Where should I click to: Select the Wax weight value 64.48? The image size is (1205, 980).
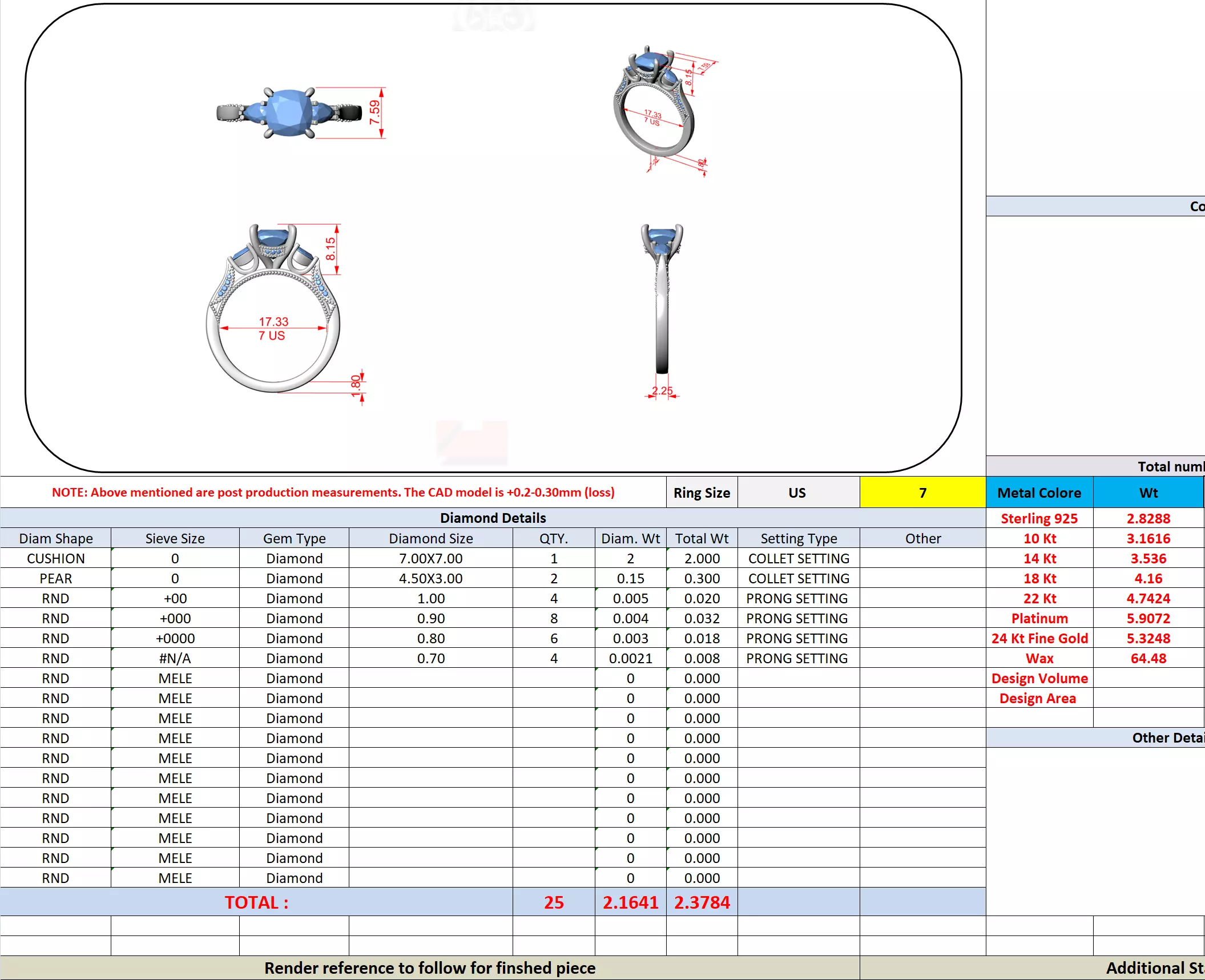point(1148,658)
